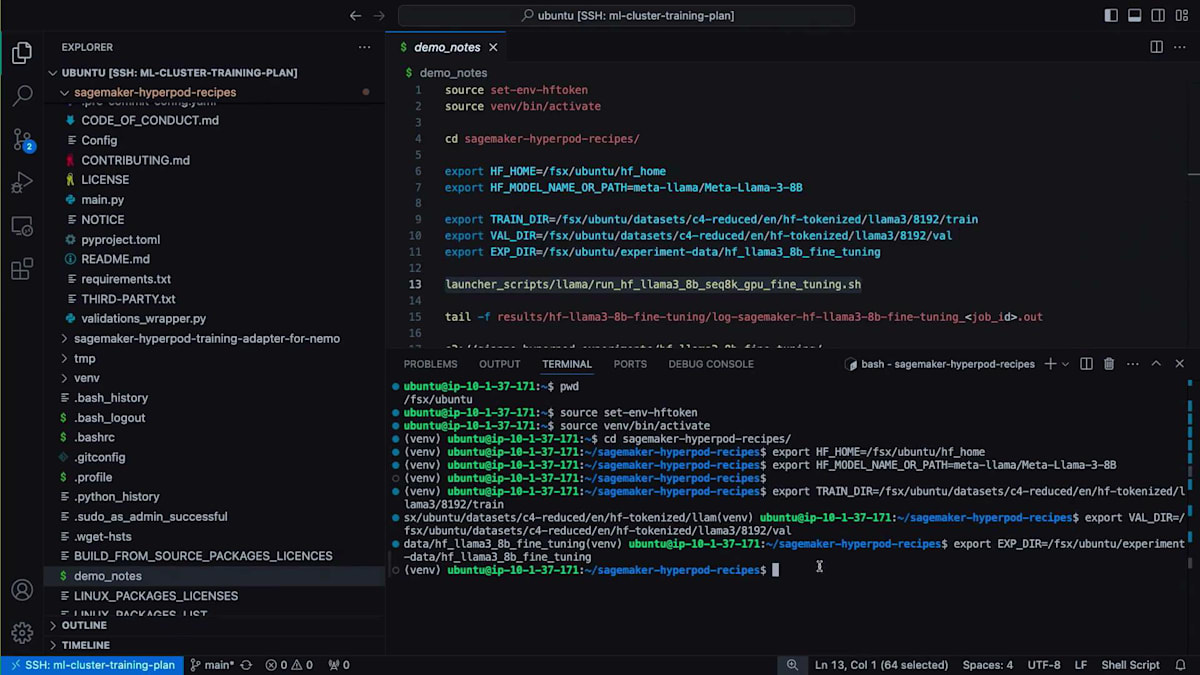The width and height of the screenshot is (1200, 675).
Task: Open the .bashrc file
Action: (x=94, y=437)
